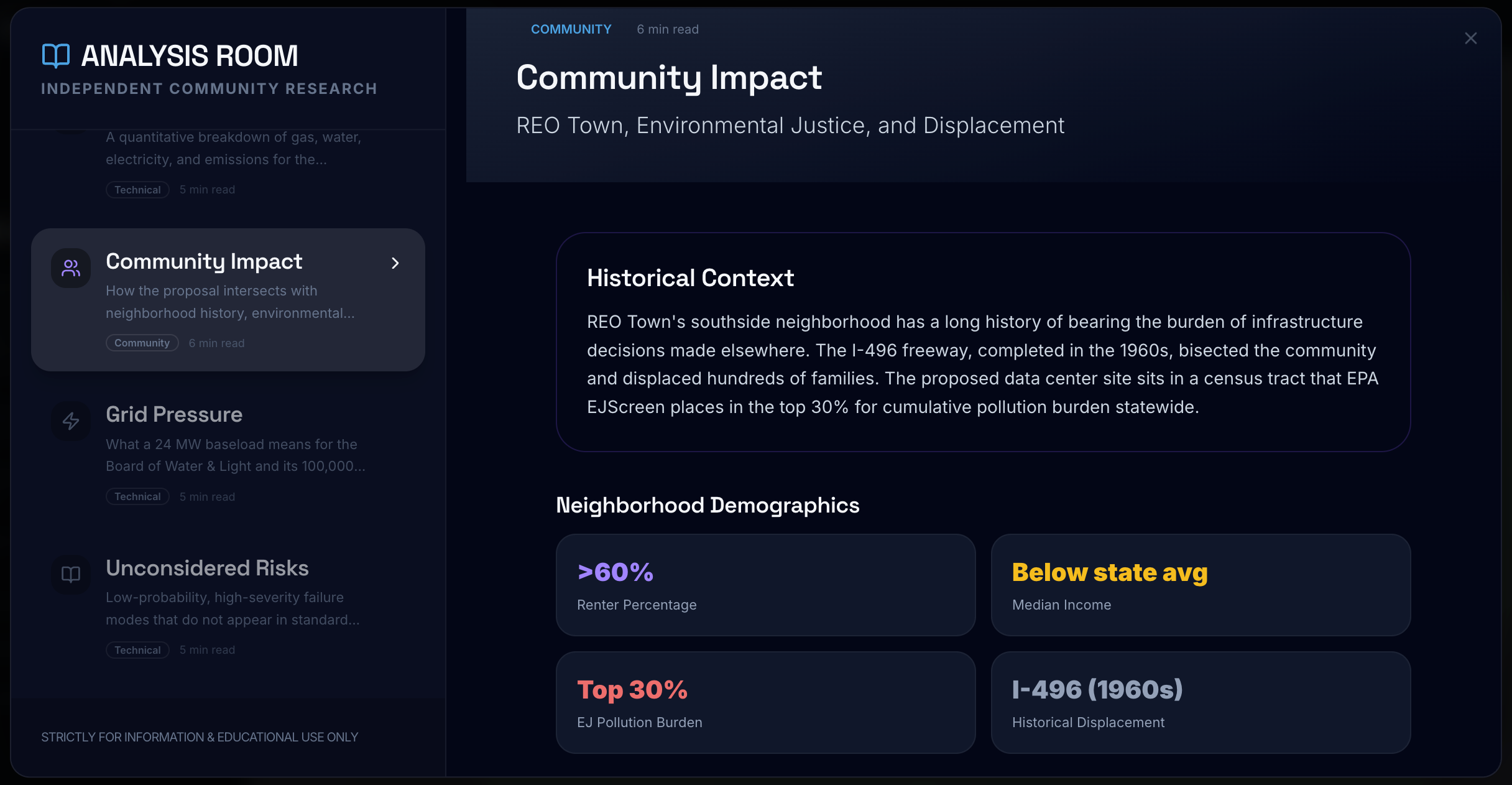Screen dimensions: 1512x785
Task: Click the Analysis Room open-book logo icon
Action: coord(55,56)
